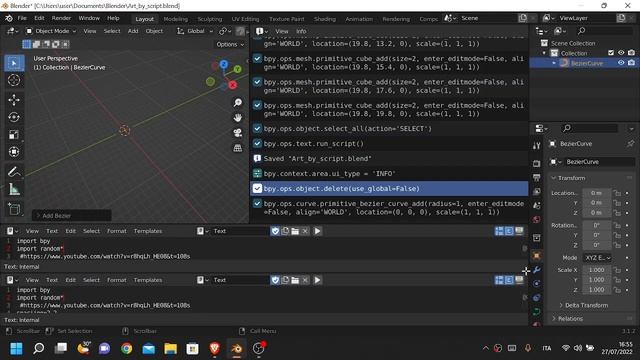Switch perspective/orthographic grid icon
This screenshot has height=360, width=640.
(238, 148)
